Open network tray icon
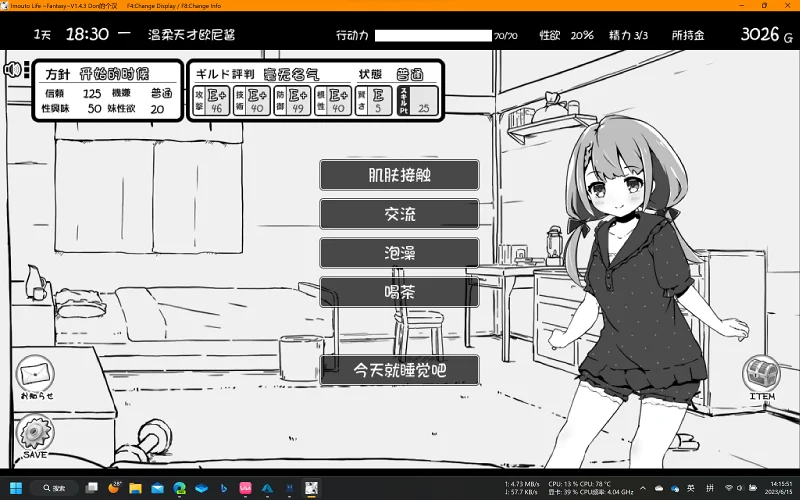The height and width of the screenshot is (500, 800). click(x=729, y=488)
